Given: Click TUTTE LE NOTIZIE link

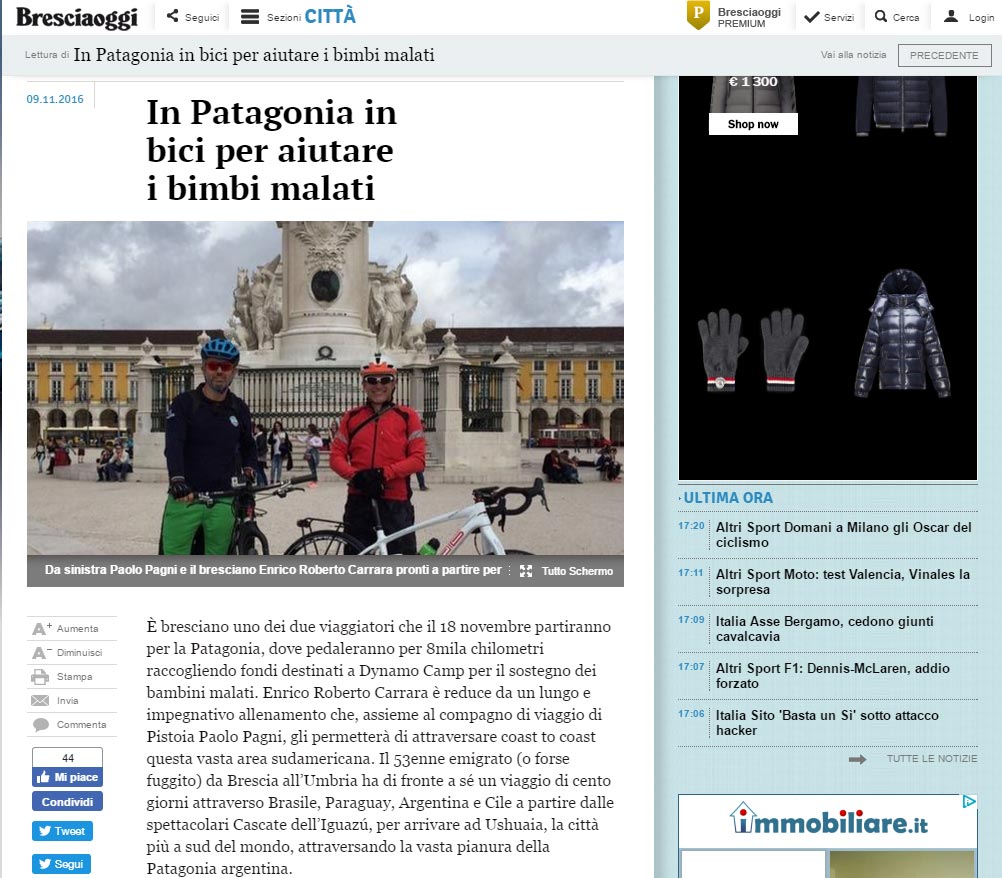Looking at the screenshot, I should tap(932, 759).
